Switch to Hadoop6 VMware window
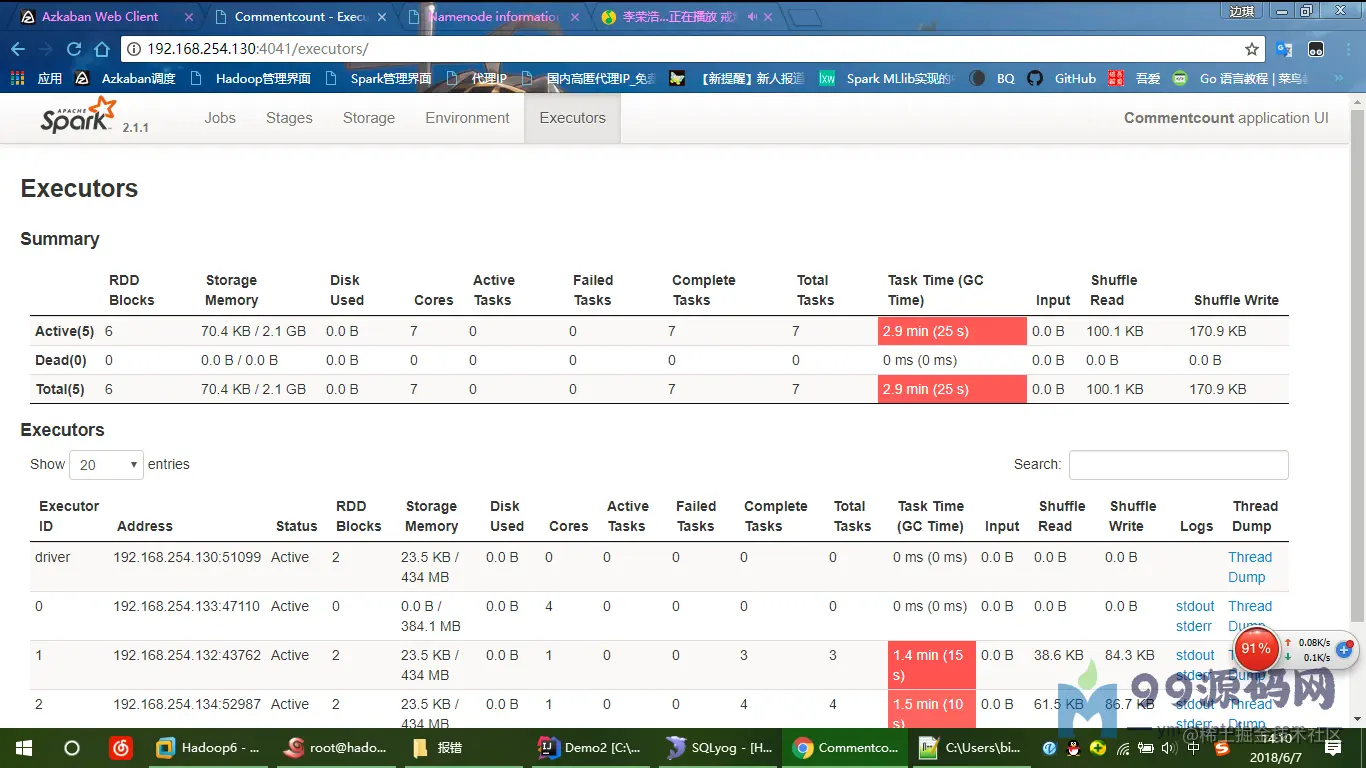 coord(208,748)
